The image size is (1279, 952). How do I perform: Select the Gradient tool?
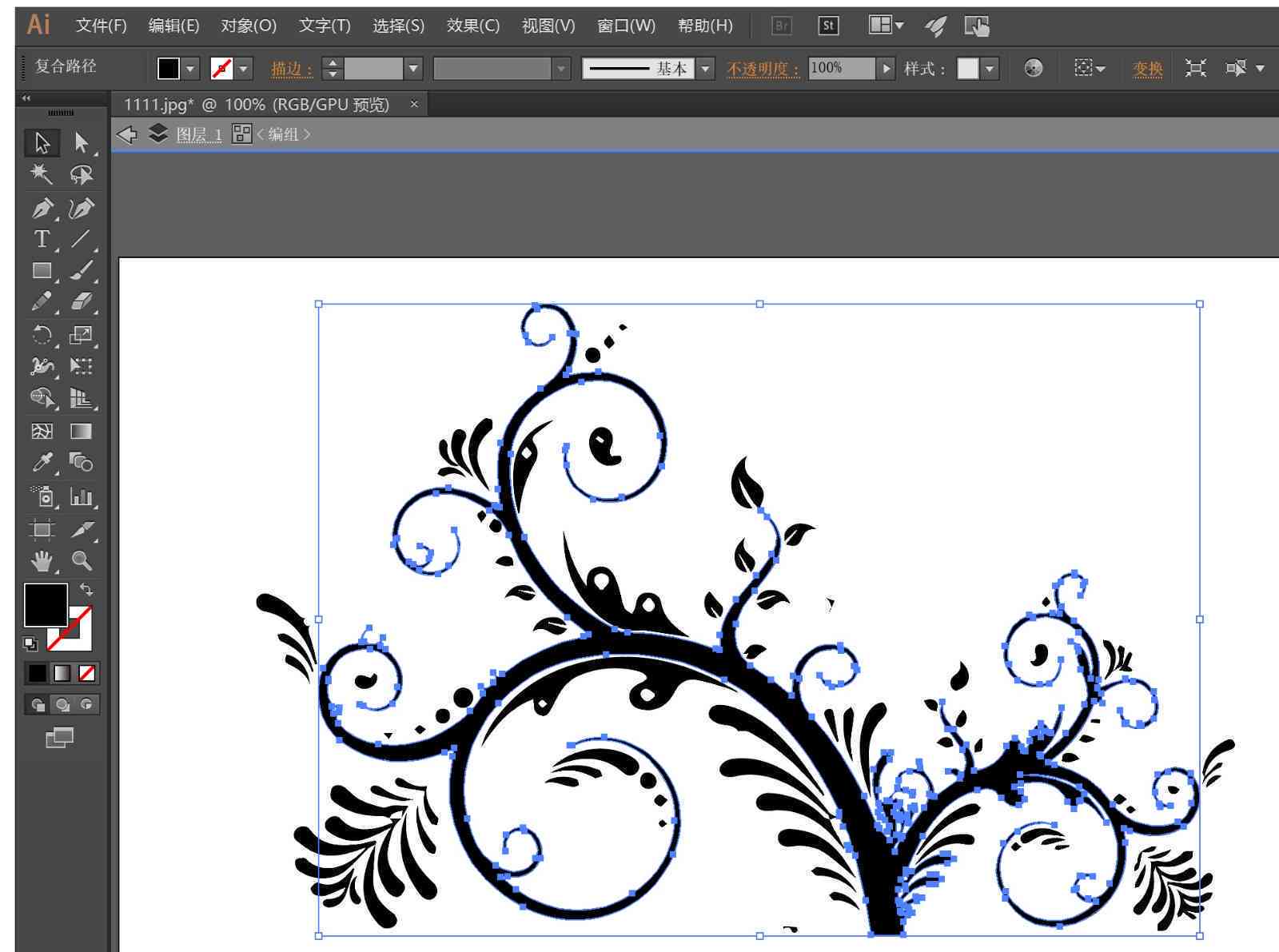coord(81,432)
